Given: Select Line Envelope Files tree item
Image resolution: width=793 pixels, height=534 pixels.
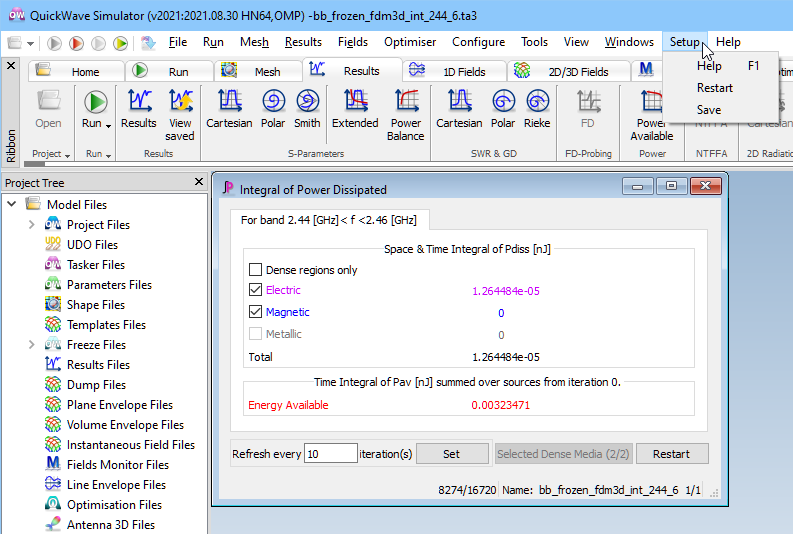Looking at the screenshot, I should [x=116, y=484].
